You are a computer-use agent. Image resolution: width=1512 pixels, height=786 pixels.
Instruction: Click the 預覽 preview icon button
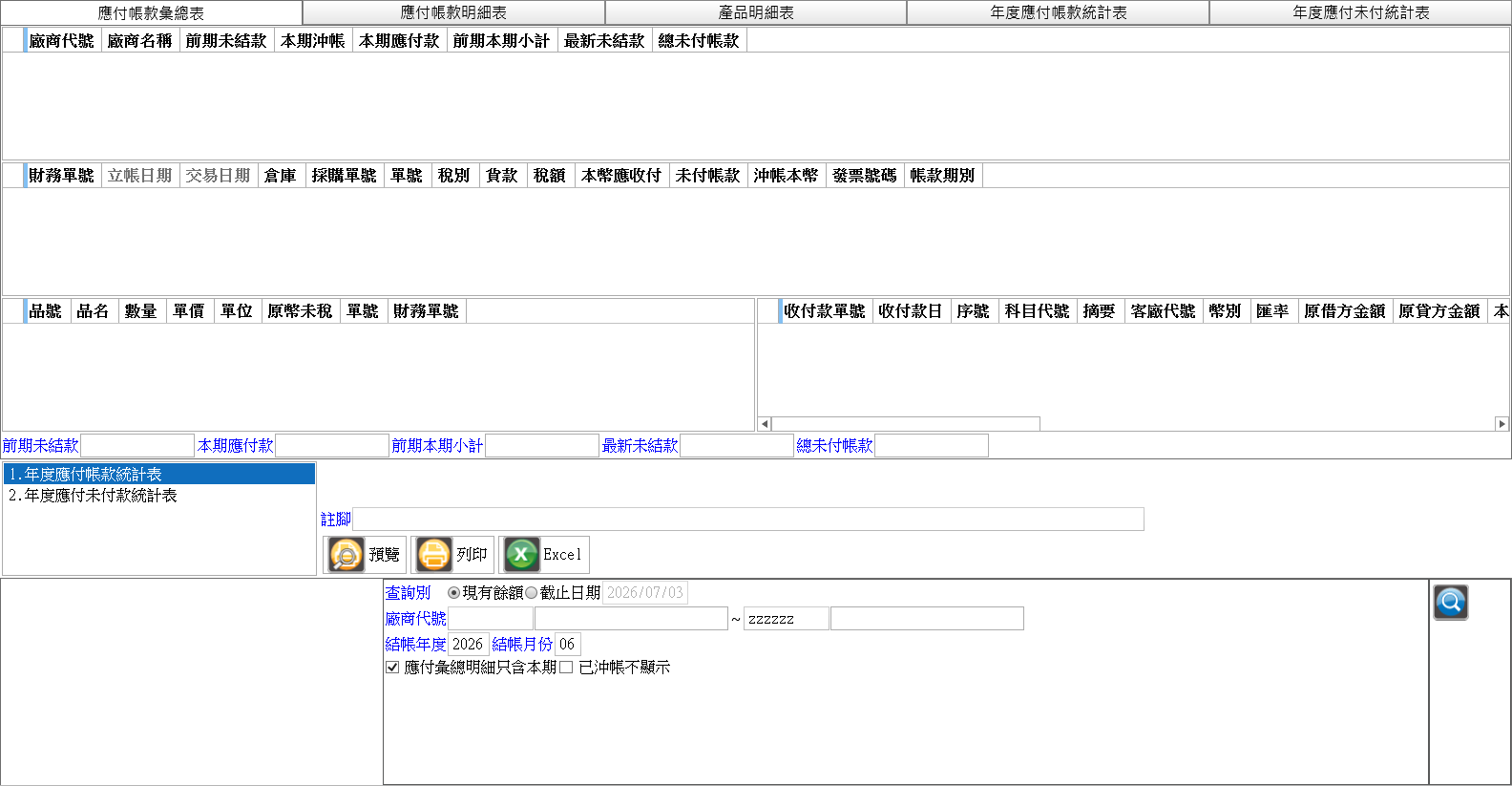(365, 555)
